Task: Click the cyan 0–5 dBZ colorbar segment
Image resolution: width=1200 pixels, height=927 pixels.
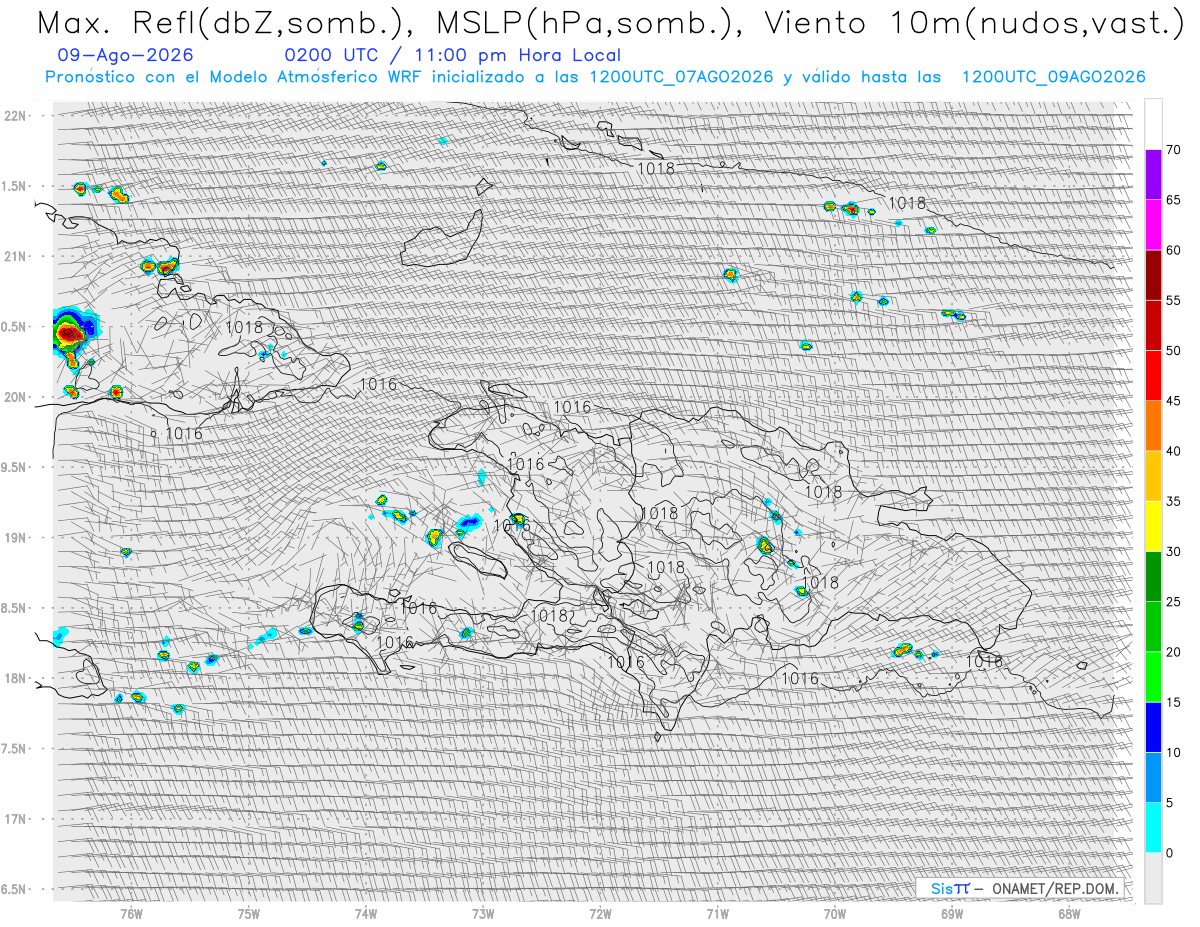Action: tap(1153, 827)
